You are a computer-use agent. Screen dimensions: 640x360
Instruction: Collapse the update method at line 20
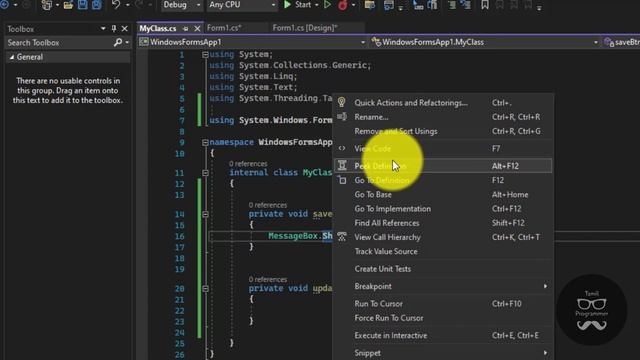[x=205, y=289]
